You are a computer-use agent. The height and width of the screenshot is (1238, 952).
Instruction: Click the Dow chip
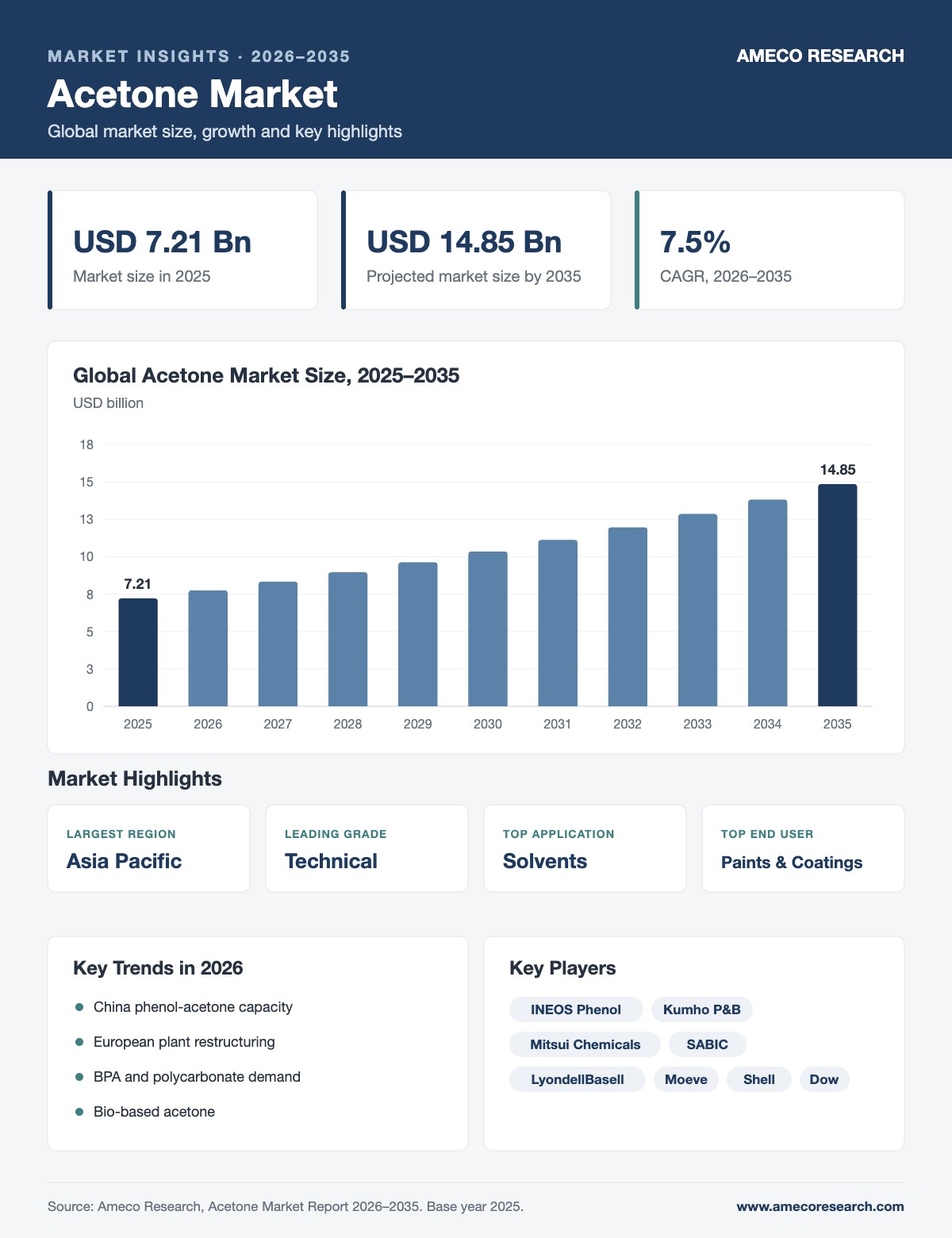824,1079
